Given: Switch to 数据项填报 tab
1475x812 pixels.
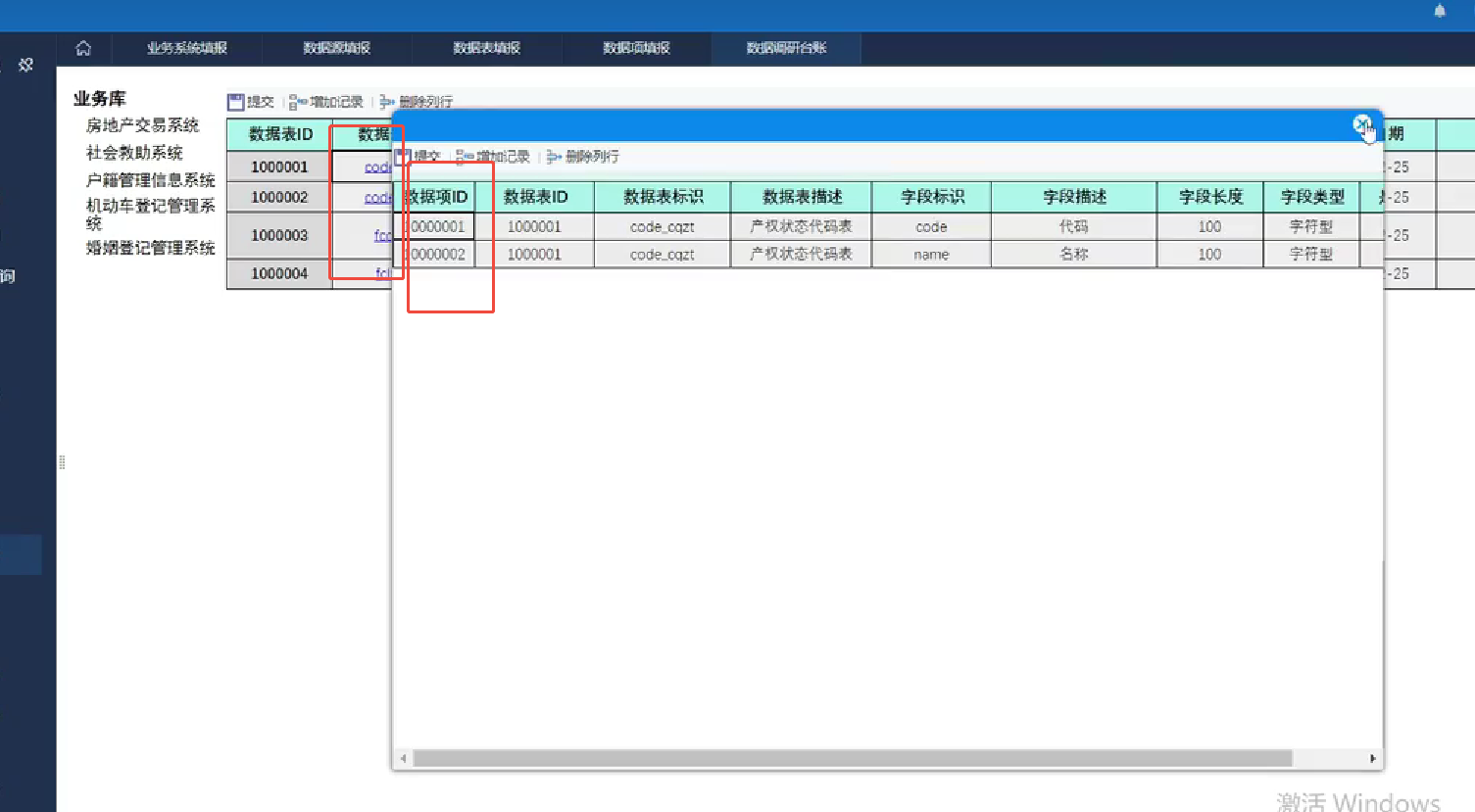Looking at the screenshot, I should click(x=637, y=48).
